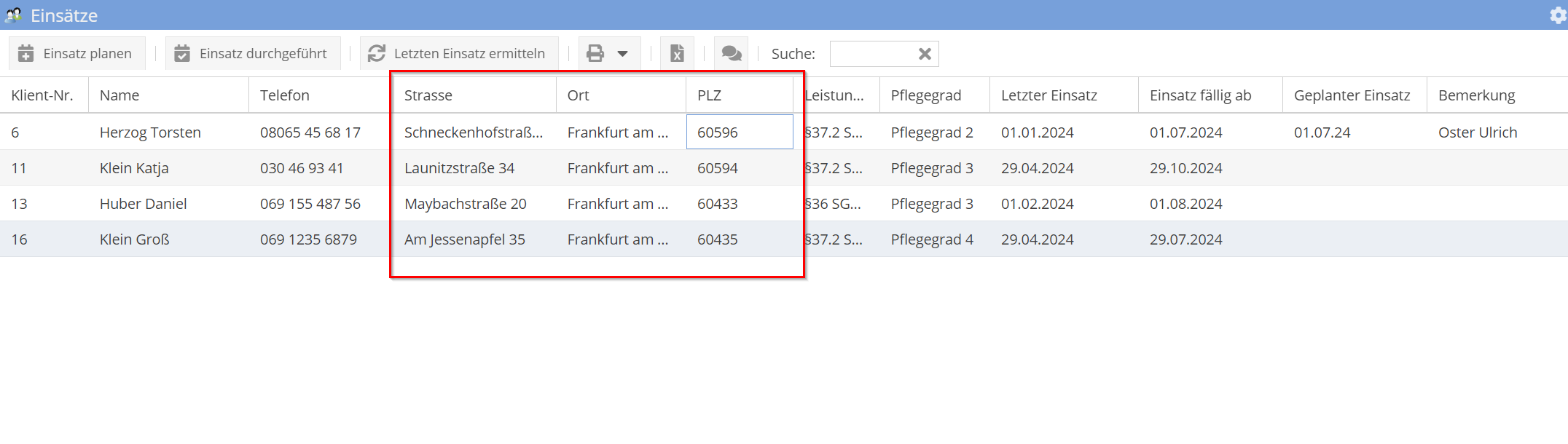Click the Schneckenhofstraß... street cell
Viewport: 1568px width, 444px height.
point(474,132)
